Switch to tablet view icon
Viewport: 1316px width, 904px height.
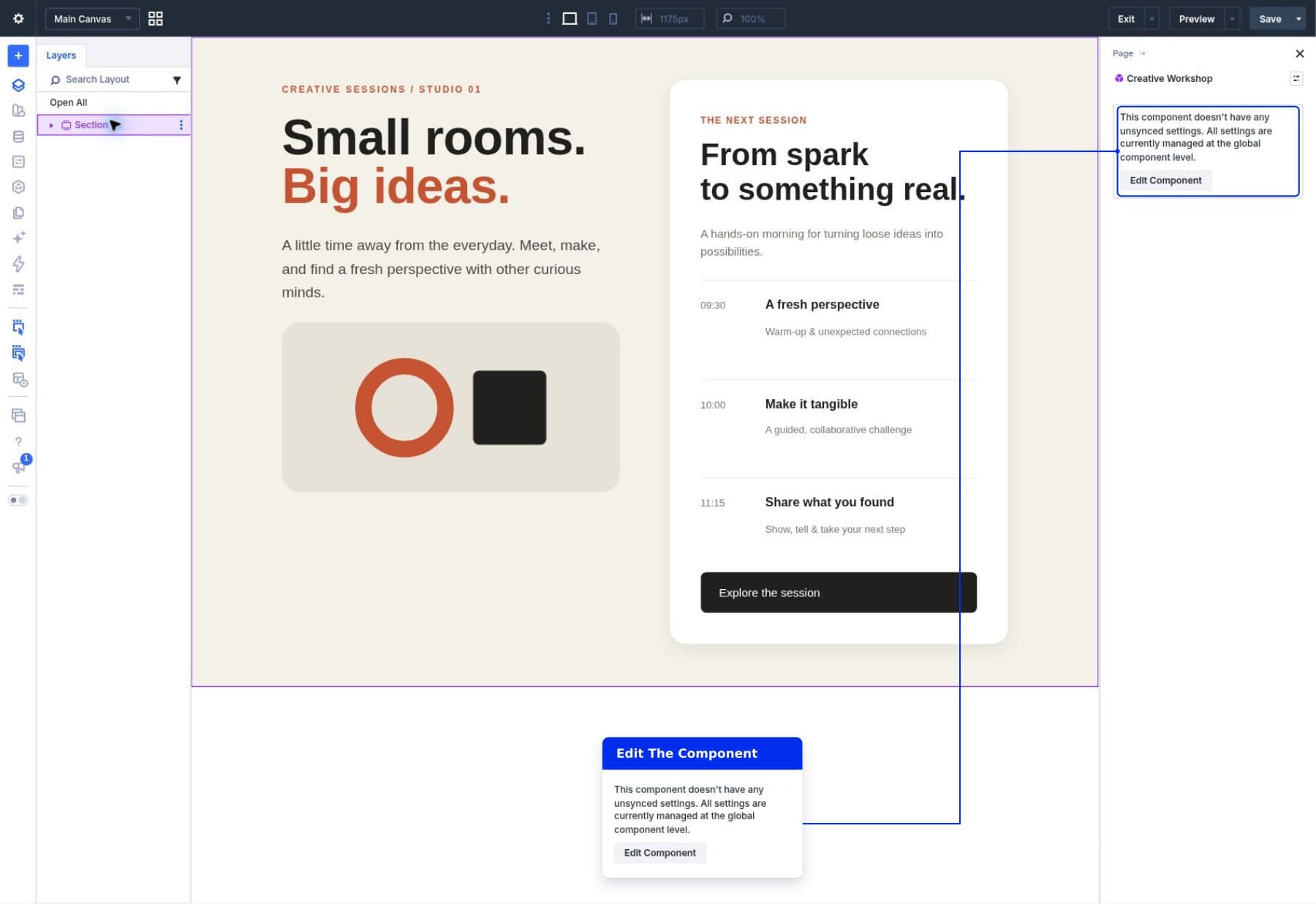[x=592, y=18]
